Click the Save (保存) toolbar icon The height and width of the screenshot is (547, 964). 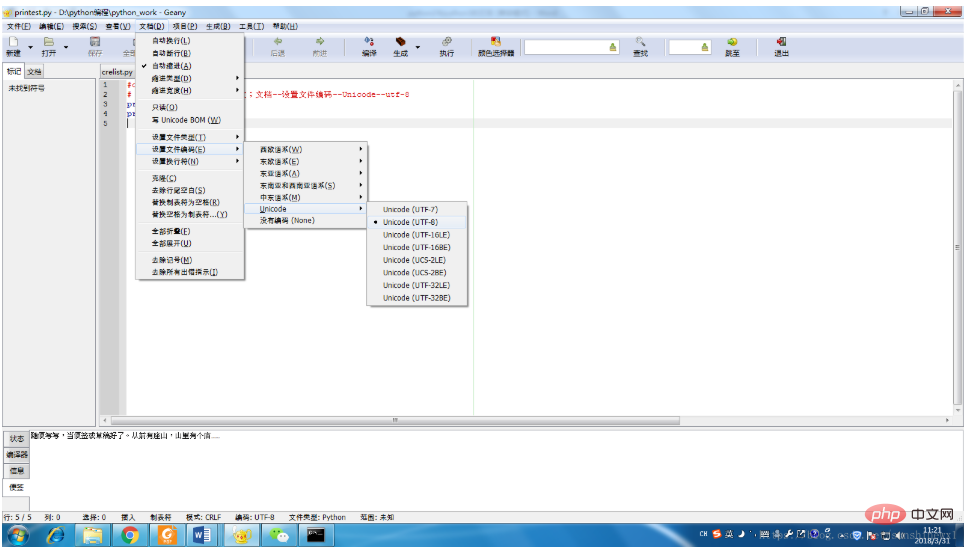[95, 42]
